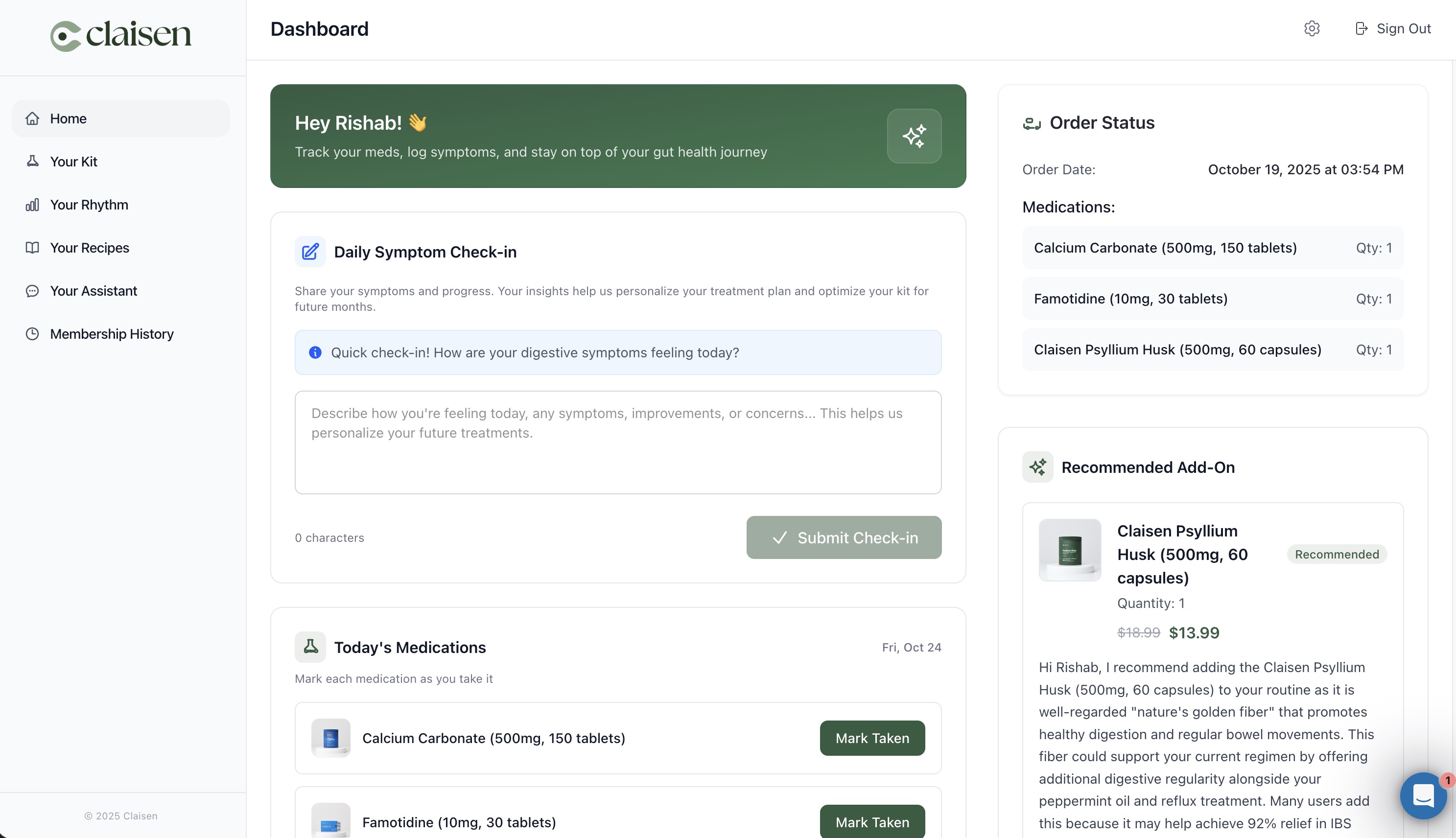Click the symptom description text box

tap(617, 442)
